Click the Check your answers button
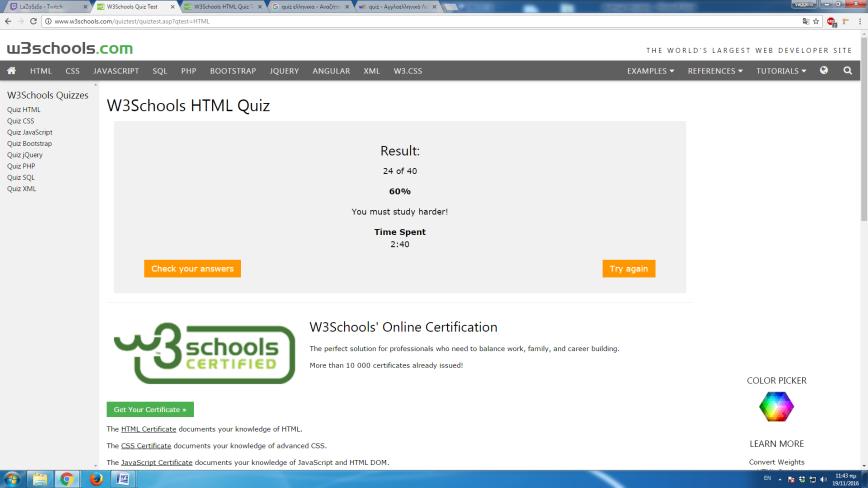This screenshot has height=488, width=868. (x=192, y=268)
